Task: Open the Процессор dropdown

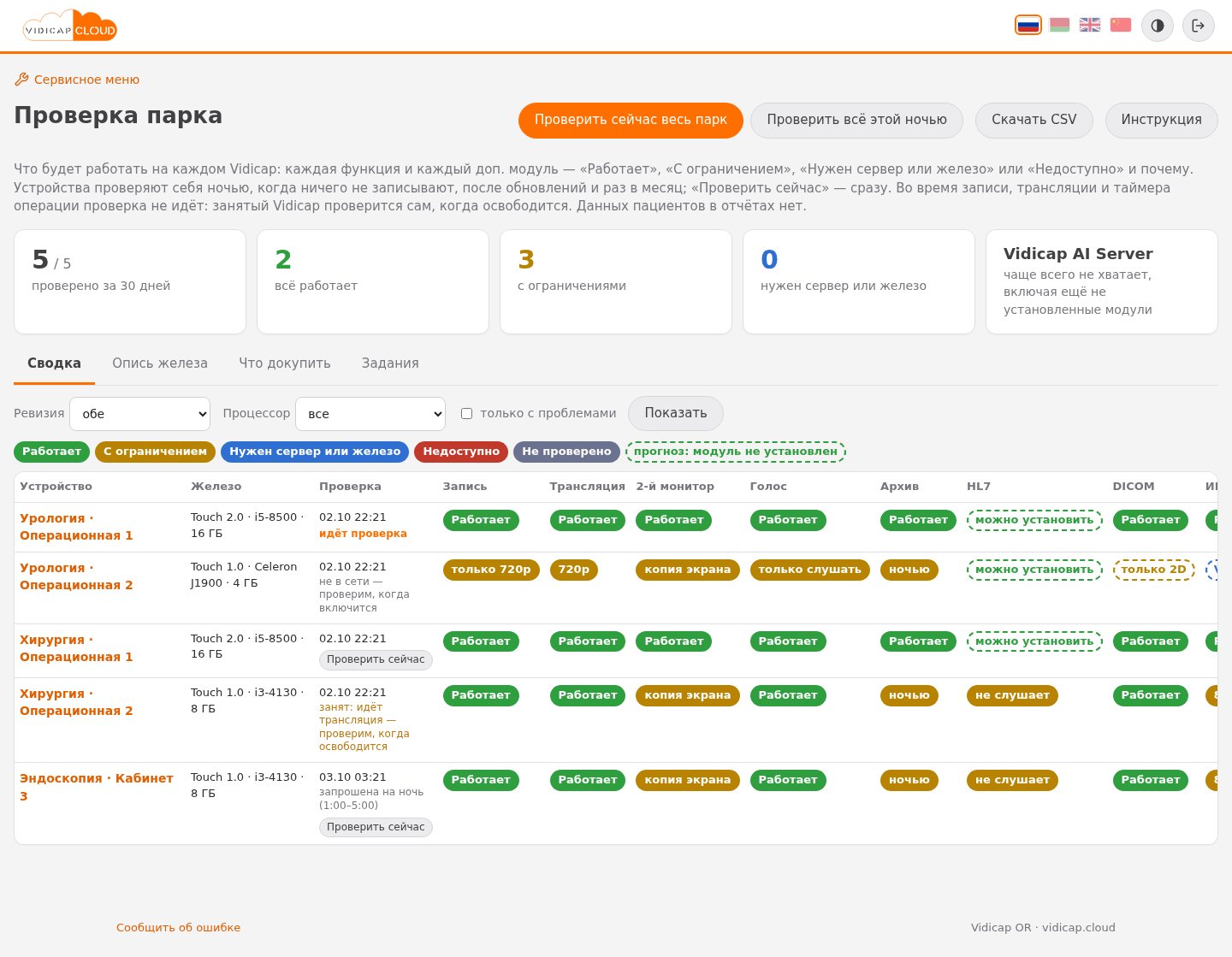Action: [370, 414]
